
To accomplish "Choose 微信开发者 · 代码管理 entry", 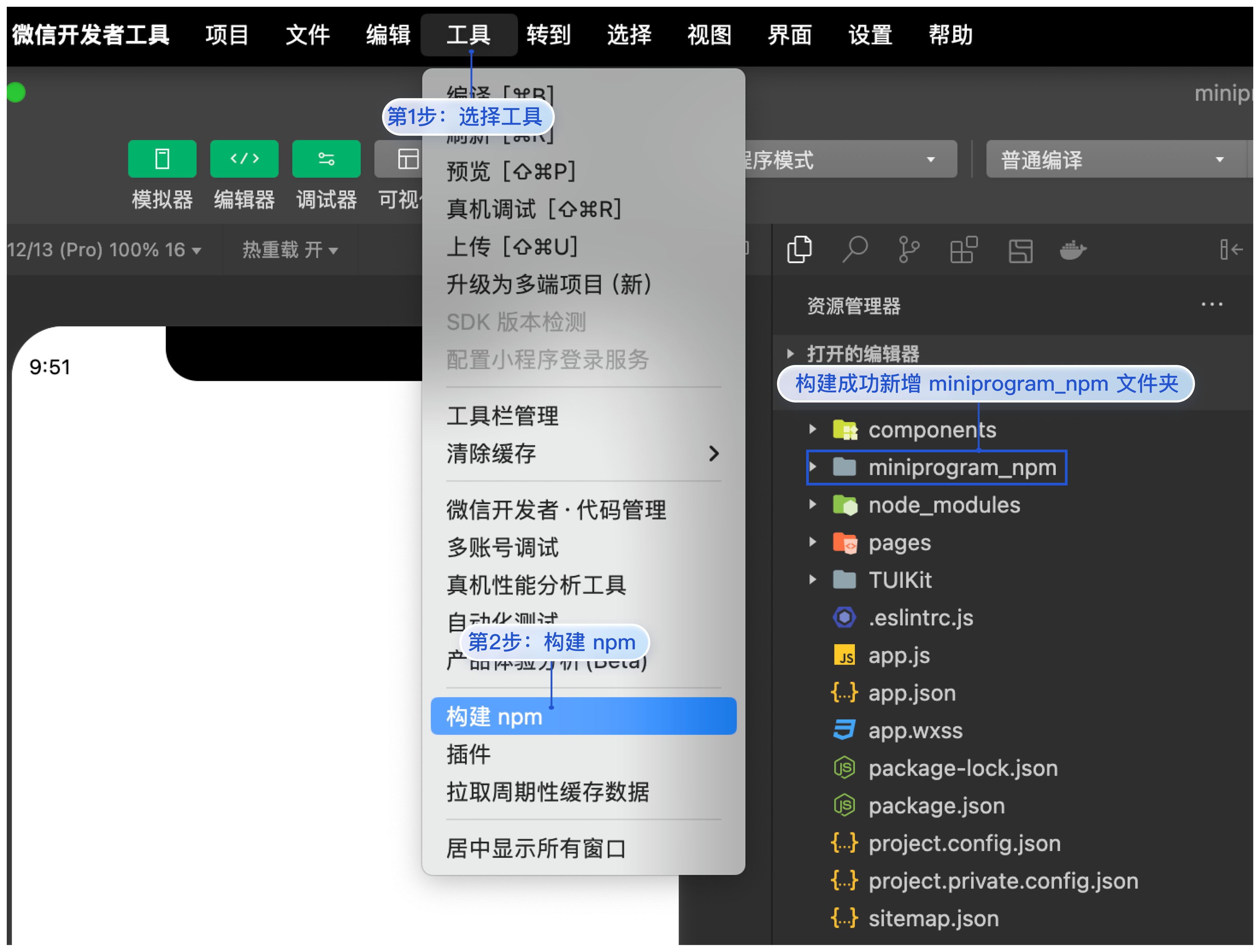I will 583,510.
